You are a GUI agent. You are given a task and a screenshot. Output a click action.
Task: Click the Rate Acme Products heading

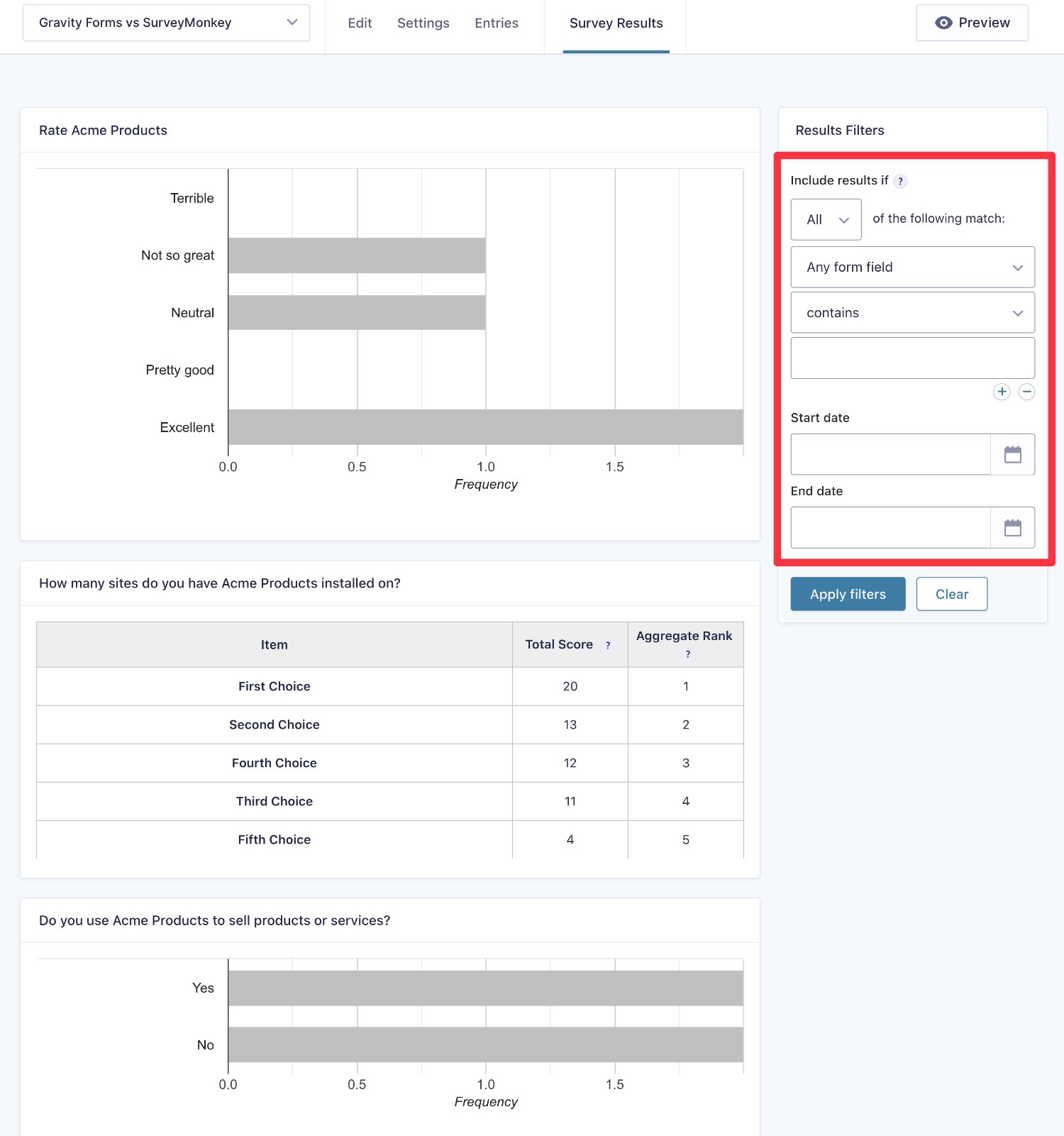point(103,131)
